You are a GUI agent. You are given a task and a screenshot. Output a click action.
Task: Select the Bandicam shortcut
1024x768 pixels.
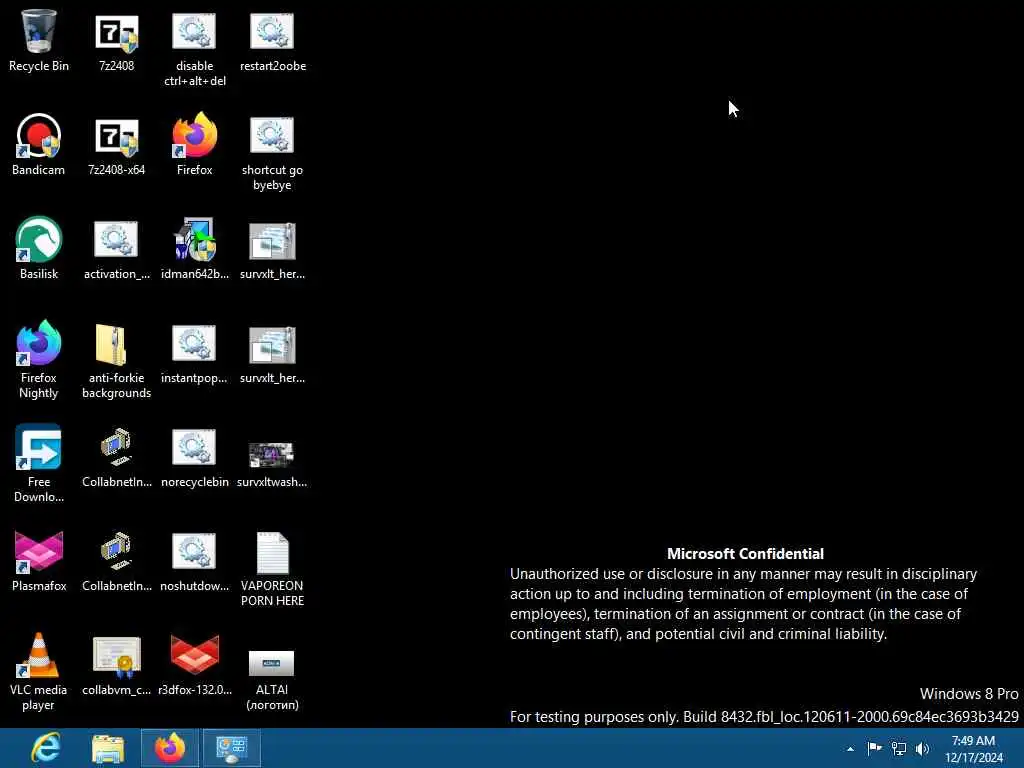[39, 144]
